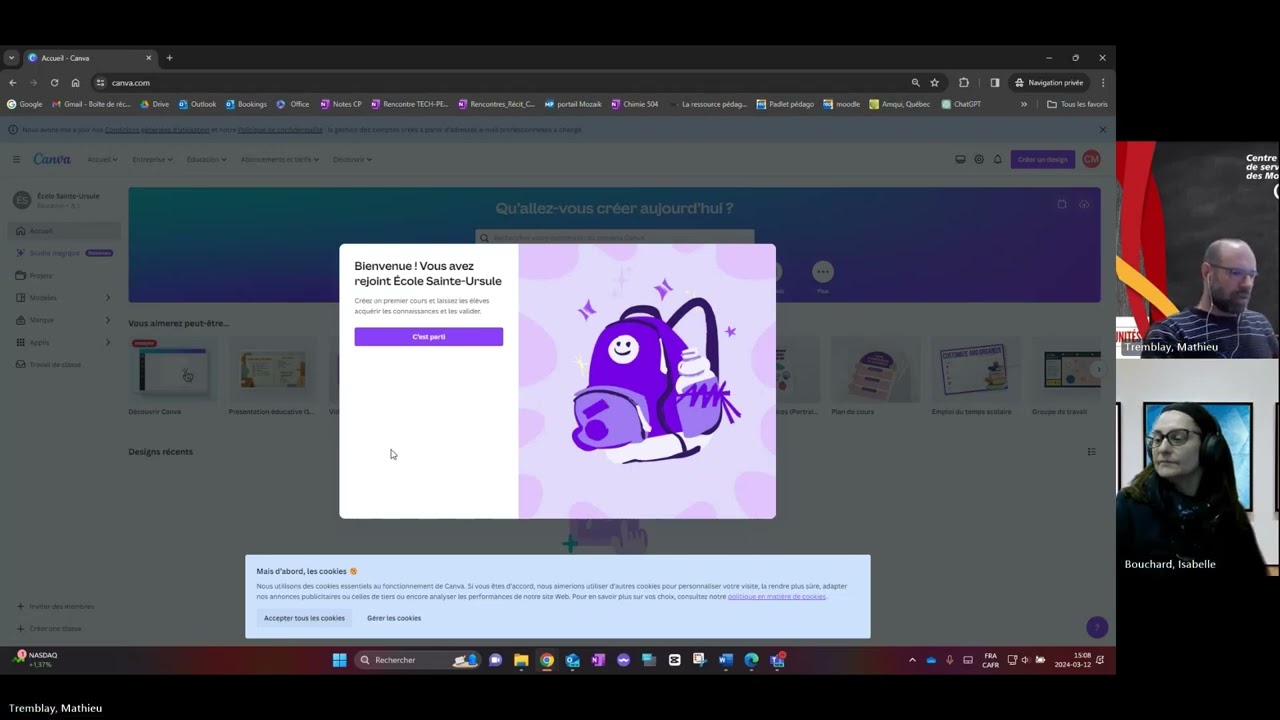This screenshot has width=1280, height=720.
Task: Open the Bookings bookmark
Action: [x=246, y=104]
